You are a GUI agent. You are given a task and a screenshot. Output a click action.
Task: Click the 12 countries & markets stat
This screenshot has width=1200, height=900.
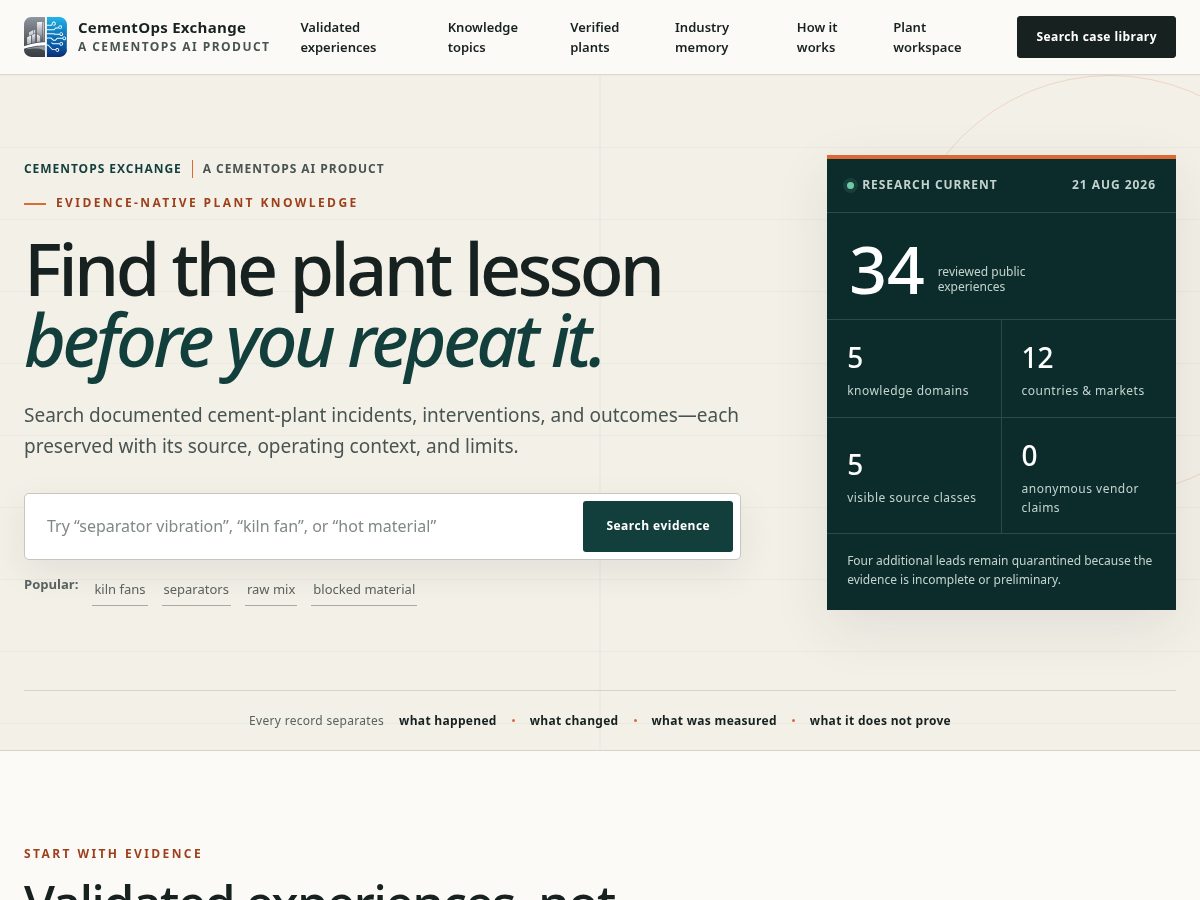[x=1089, y=369]
